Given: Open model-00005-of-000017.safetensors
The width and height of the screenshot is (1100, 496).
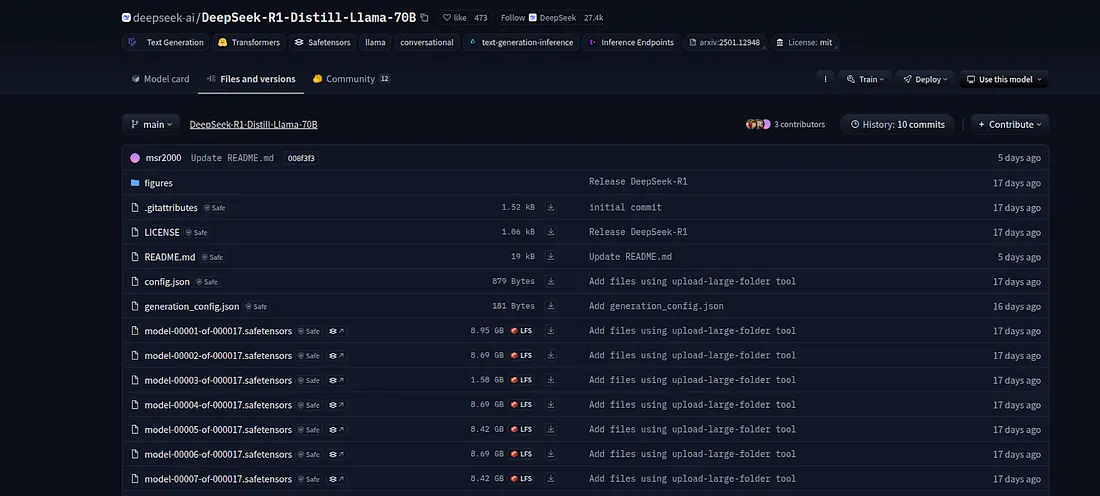Looking at the screenshot, I should click(218, 429).
